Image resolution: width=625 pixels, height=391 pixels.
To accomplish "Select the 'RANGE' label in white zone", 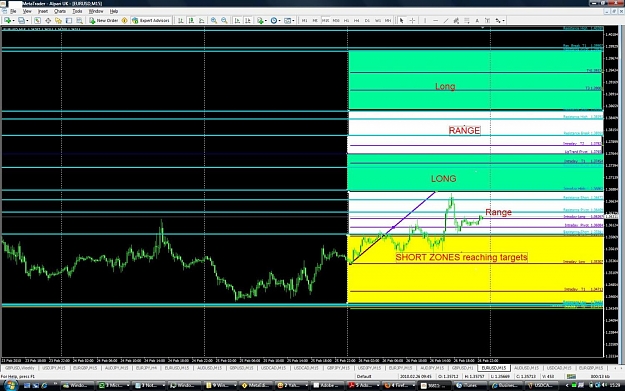I will [464, 130].
